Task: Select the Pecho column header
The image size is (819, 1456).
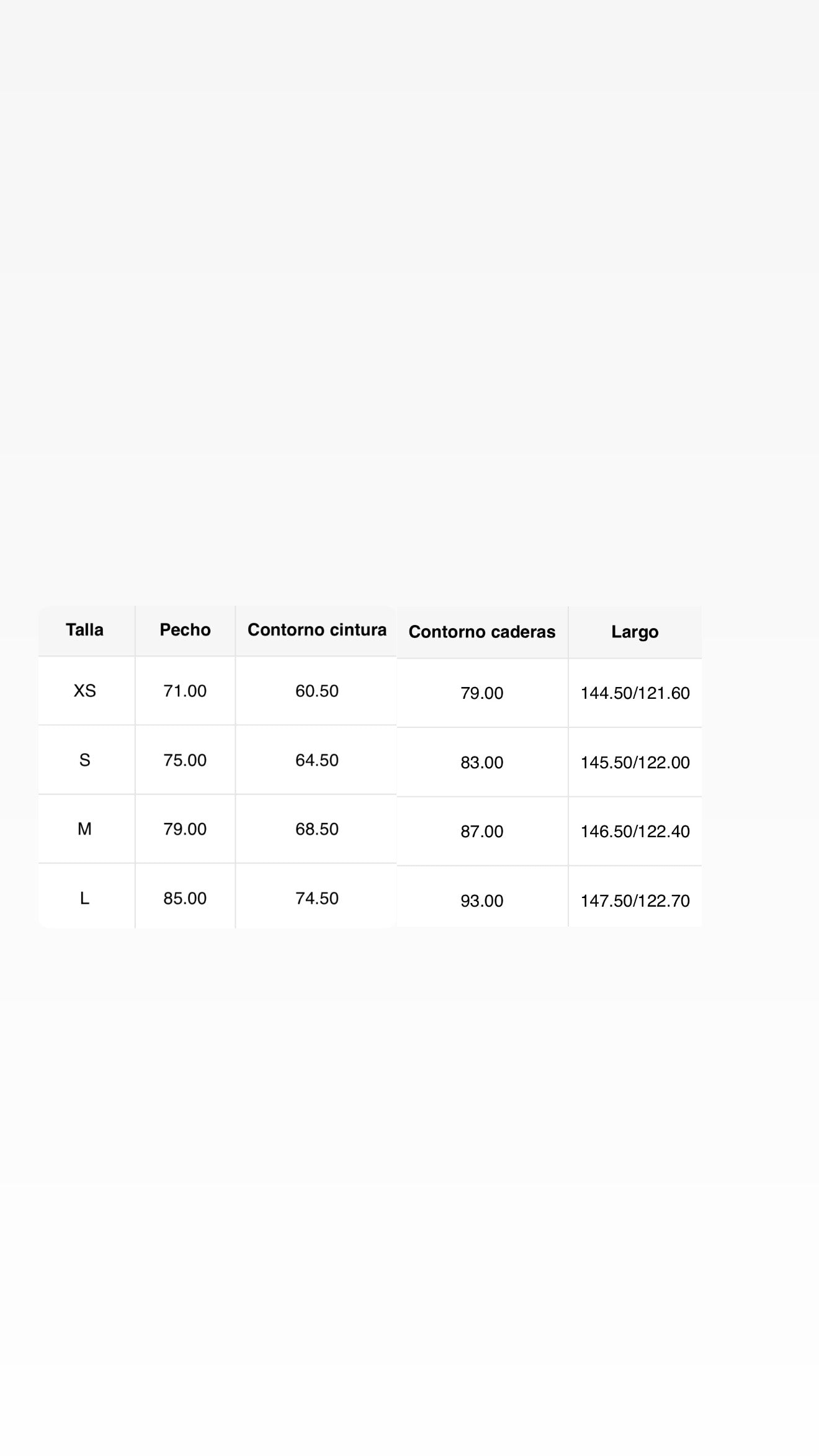Action: [185, 630]
